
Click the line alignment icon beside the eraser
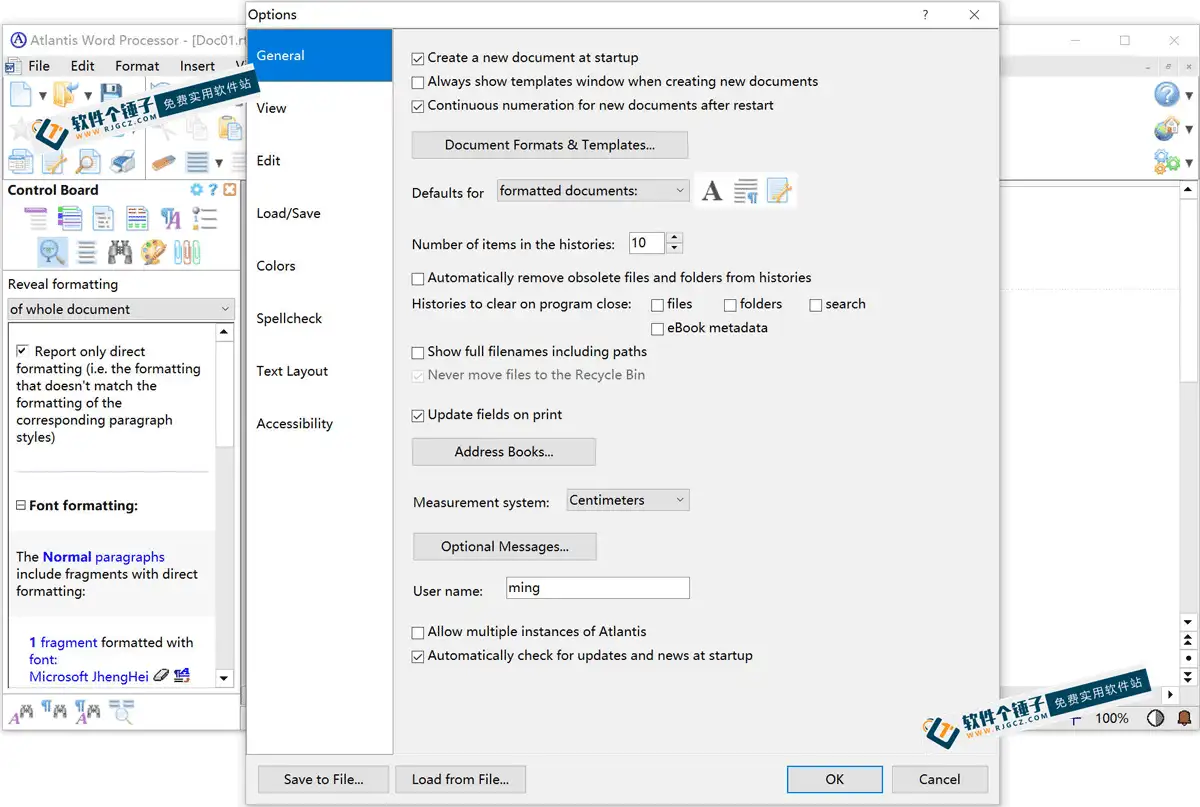[197, 161]
